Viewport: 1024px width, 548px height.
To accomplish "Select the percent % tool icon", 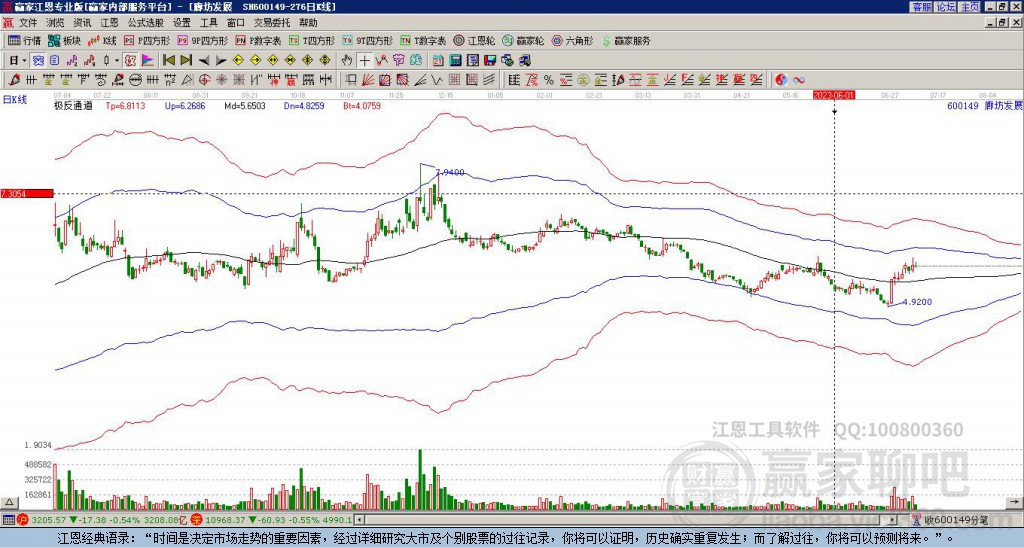I will point(549,80).
